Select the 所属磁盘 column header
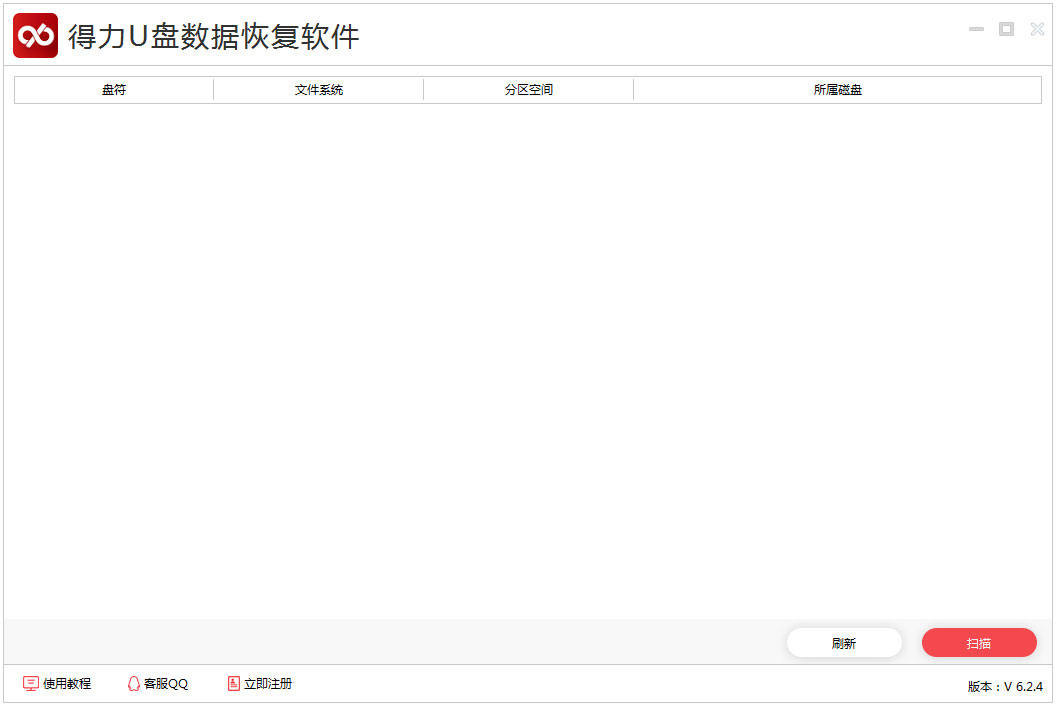The height and width of the screenshot is (705, 1058). pos(836,89)
